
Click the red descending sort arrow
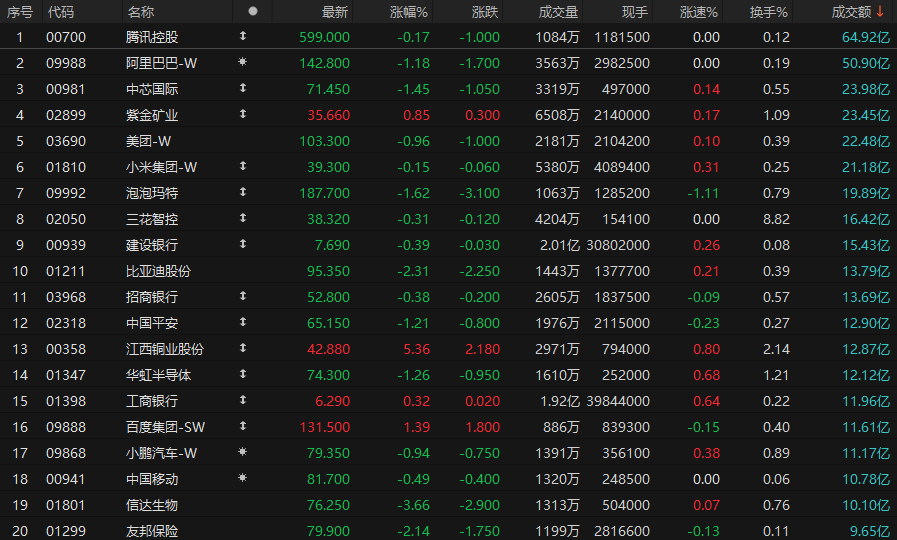[880, 11]
